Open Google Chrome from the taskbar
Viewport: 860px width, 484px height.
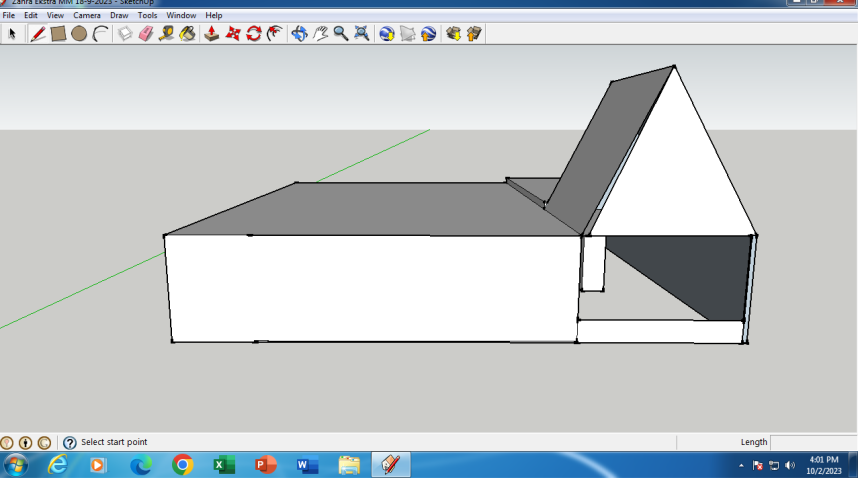(x=182, y=465)
